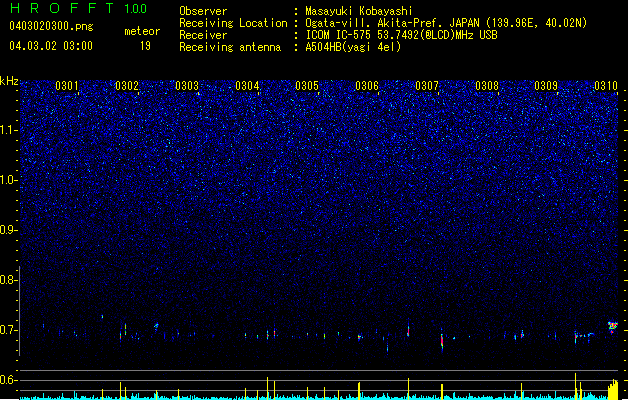
Task: Click antenna text A504HB(yagi 4el)
Action: click(353, 47)
